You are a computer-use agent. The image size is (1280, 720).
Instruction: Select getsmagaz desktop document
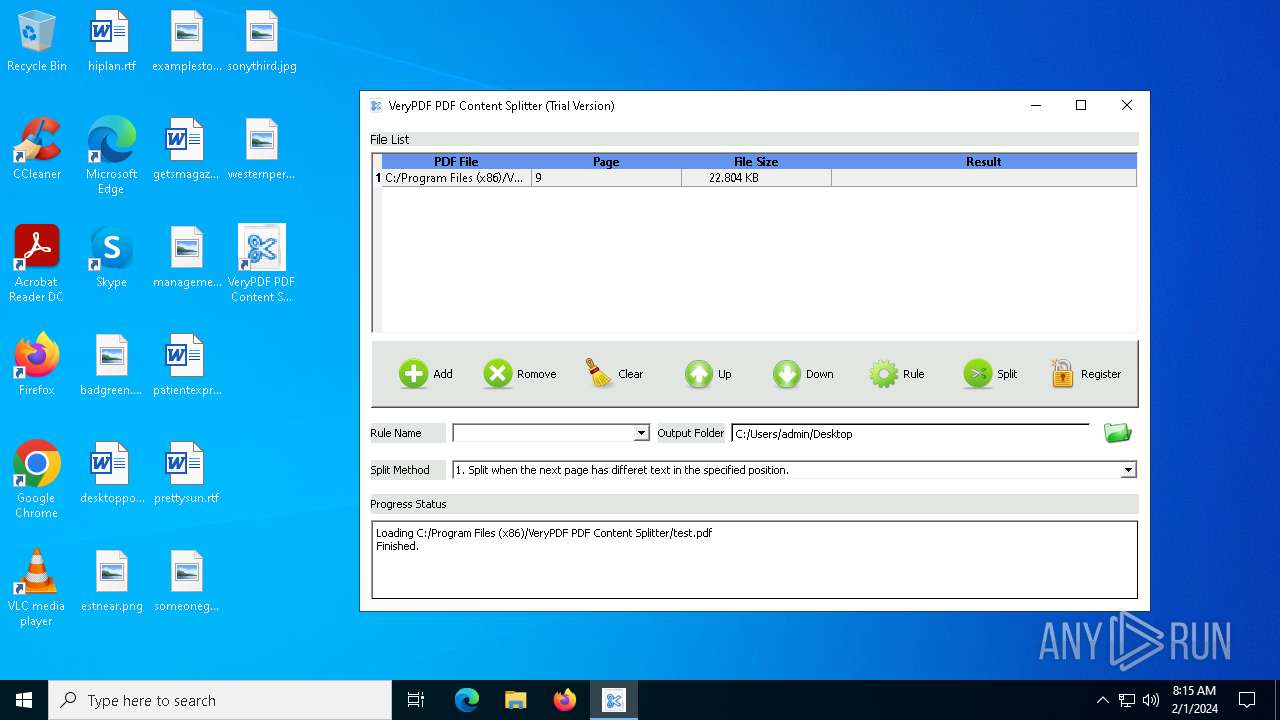186,150
